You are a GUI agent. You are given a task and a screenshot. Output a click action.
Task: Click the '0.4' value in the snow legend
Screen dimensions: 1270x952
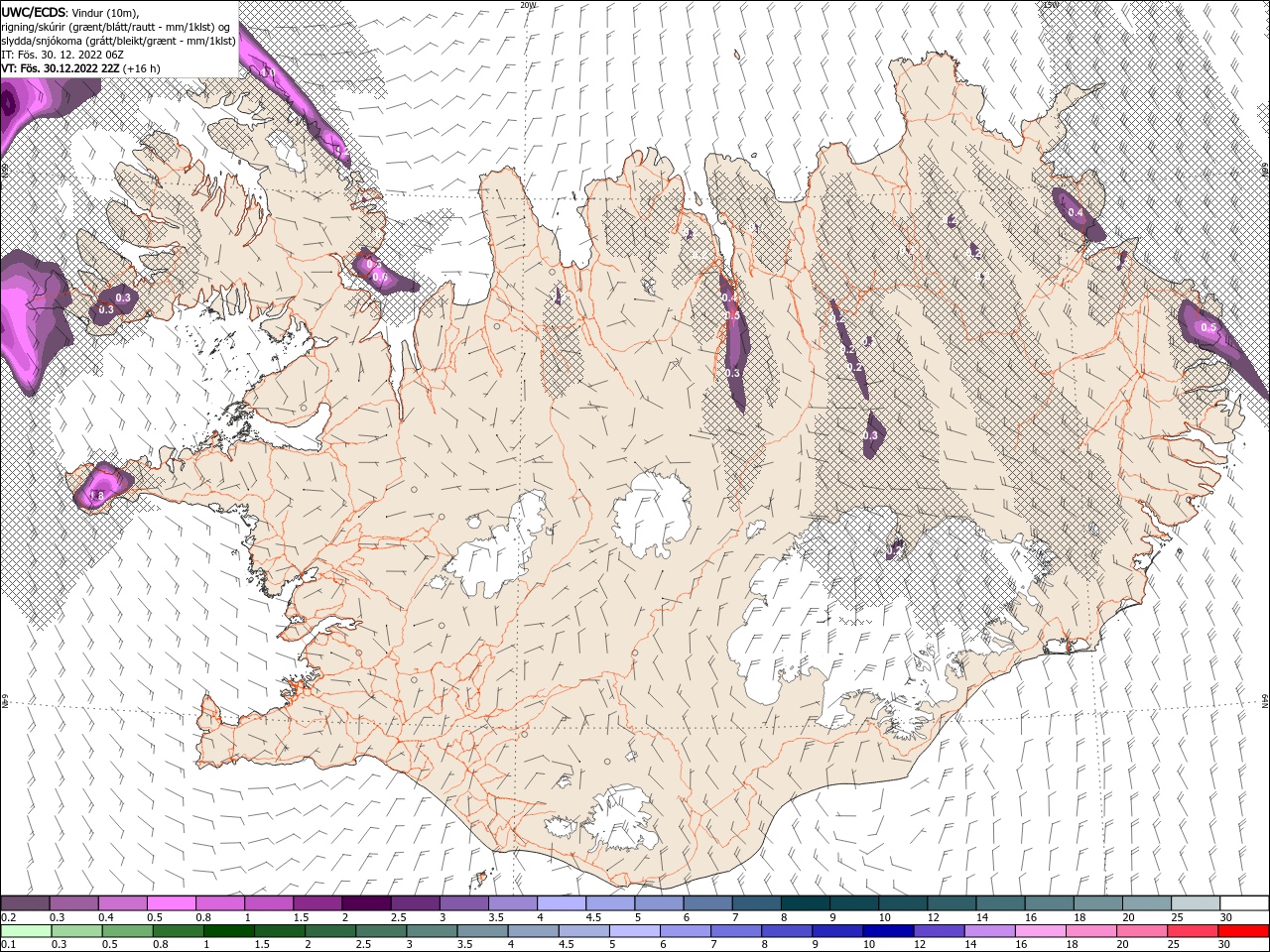point(106,917)
